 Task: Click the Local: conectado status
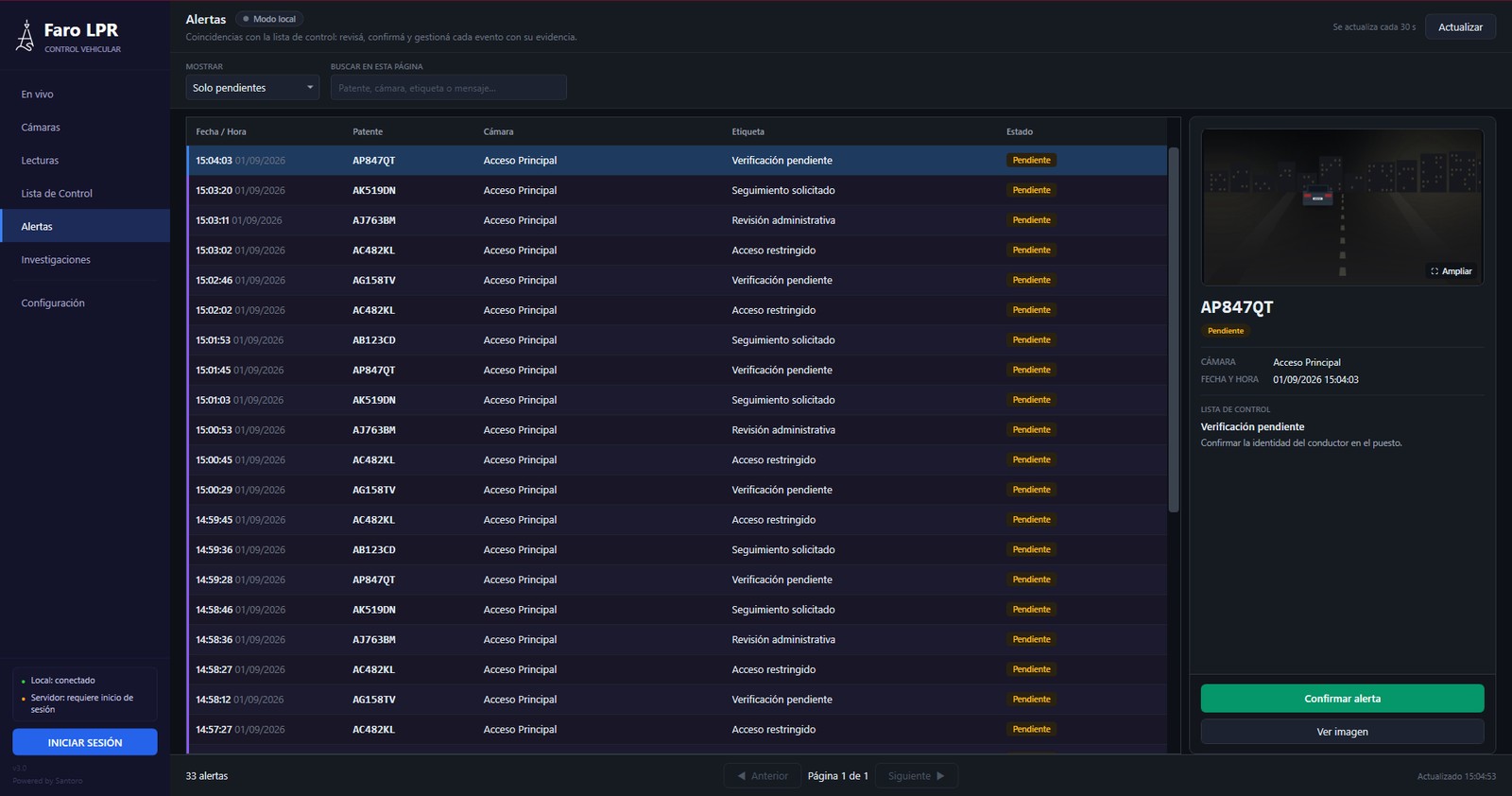click(62, 681)
